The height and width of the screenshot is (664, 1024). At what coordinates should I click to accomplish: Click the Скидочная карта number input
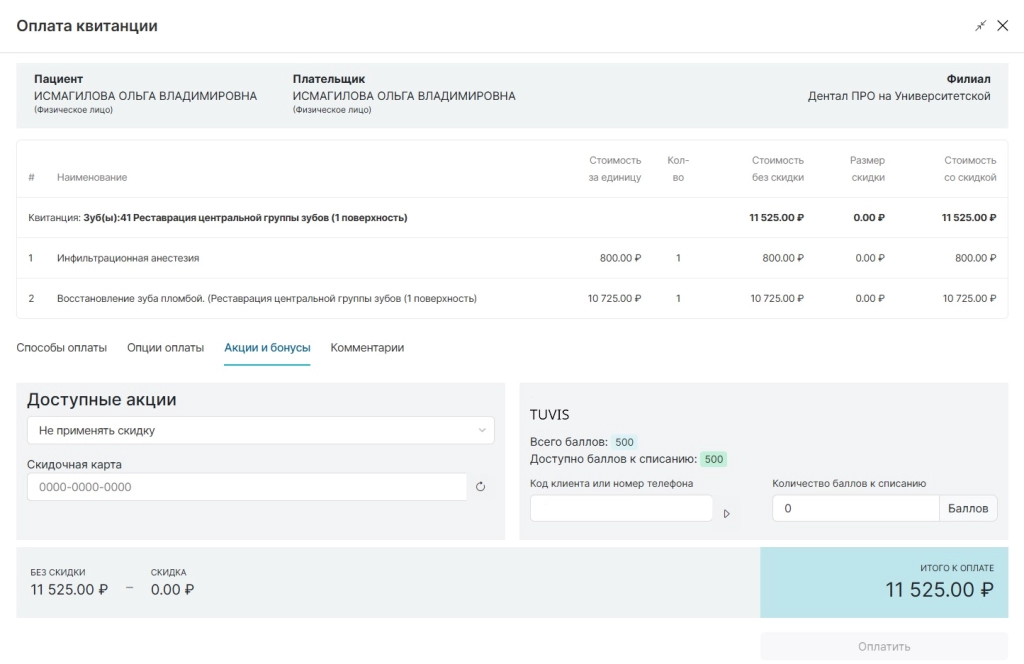[x=247, y=487]
